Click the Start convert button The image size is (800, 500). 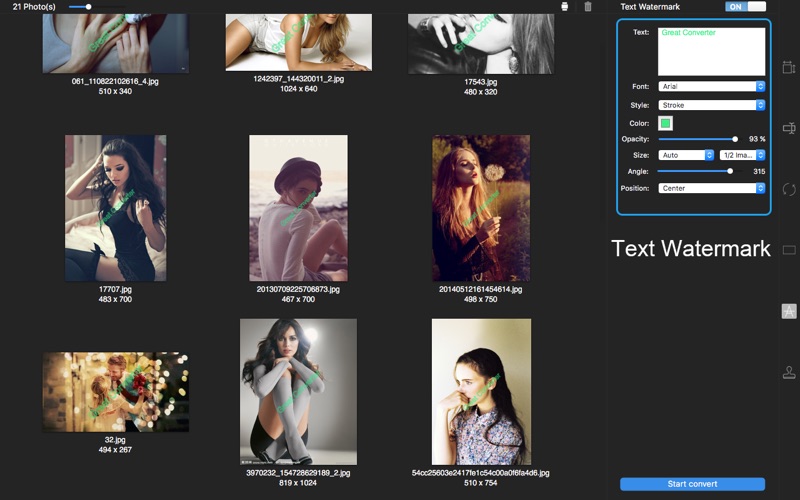(x=692, y=484)
